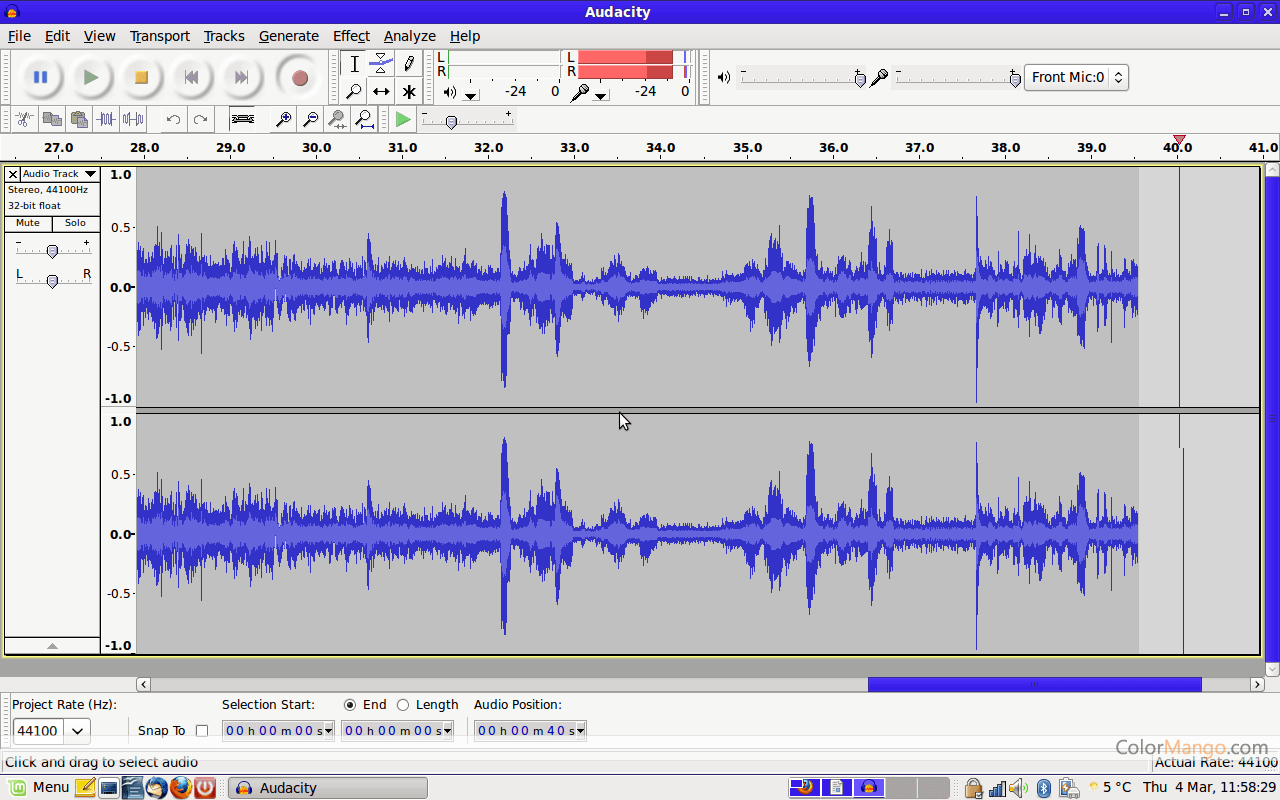This screenshot has width=1280, height=800.
Task: Open the Project Rate dropdown
Action: pos(77,730)
